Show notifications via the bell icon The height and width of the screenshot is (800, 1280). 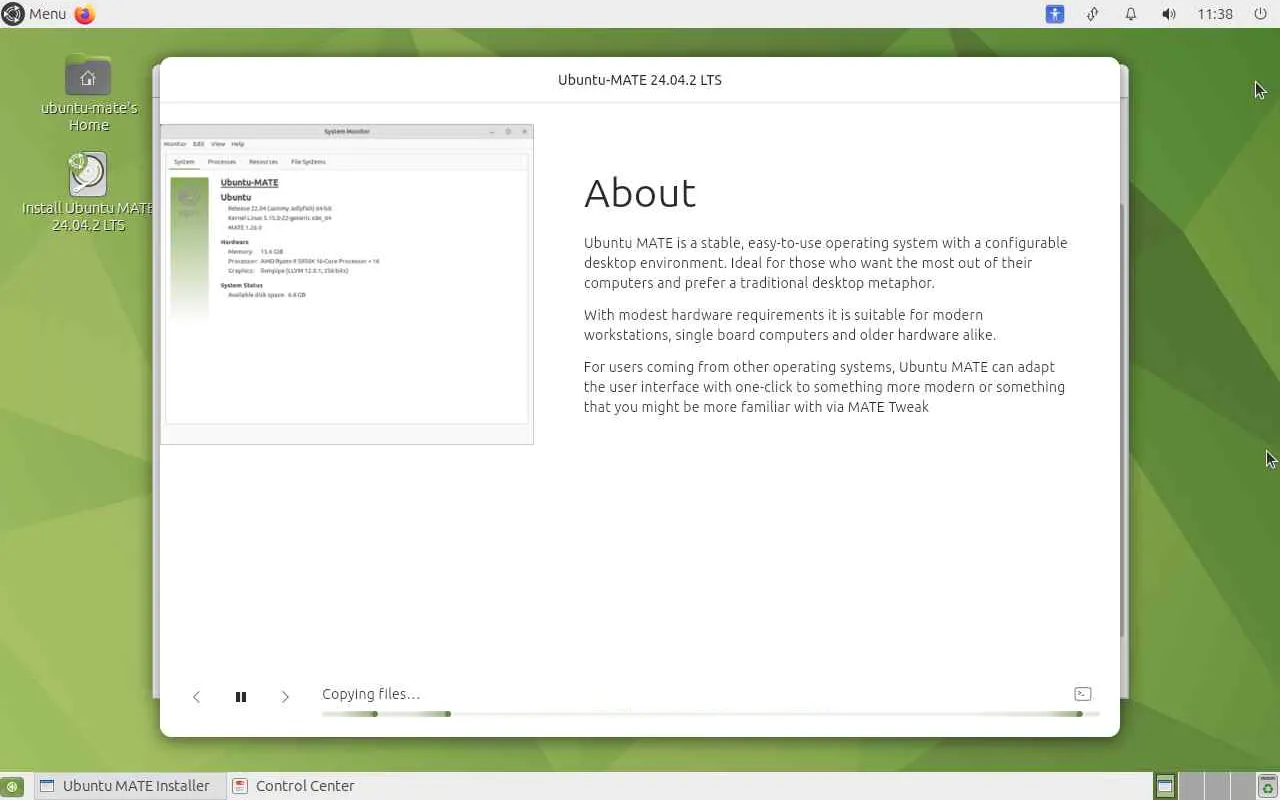pyautogui.click(x=1131, y=14)
